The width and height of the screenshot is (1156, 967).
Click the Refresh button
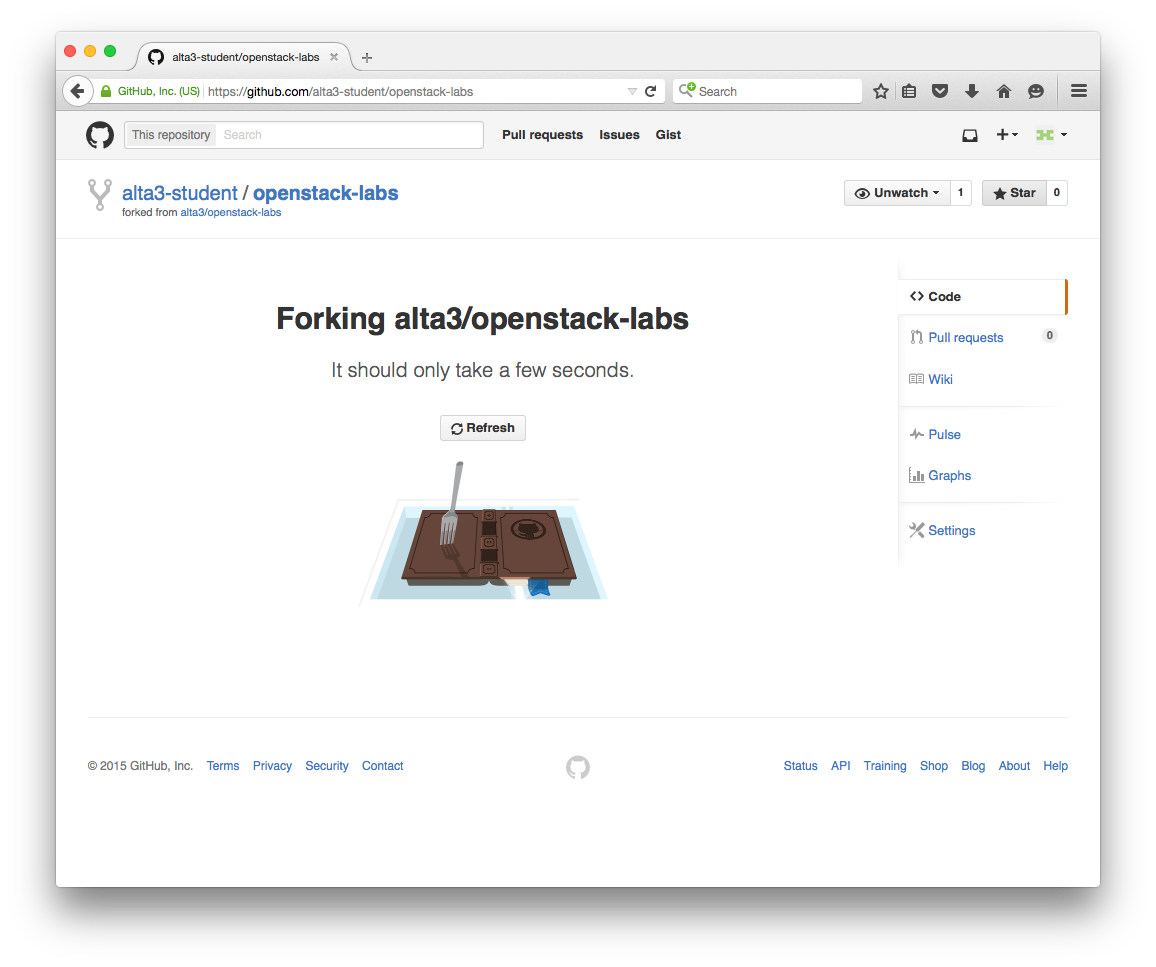(483, 428)
